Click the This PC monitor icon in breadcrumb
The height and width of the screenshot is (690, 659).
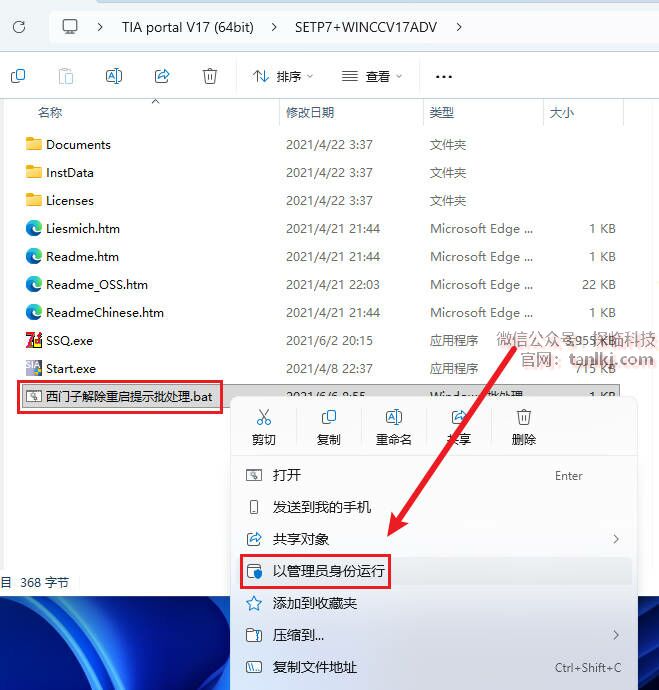[x=70, y=27]
